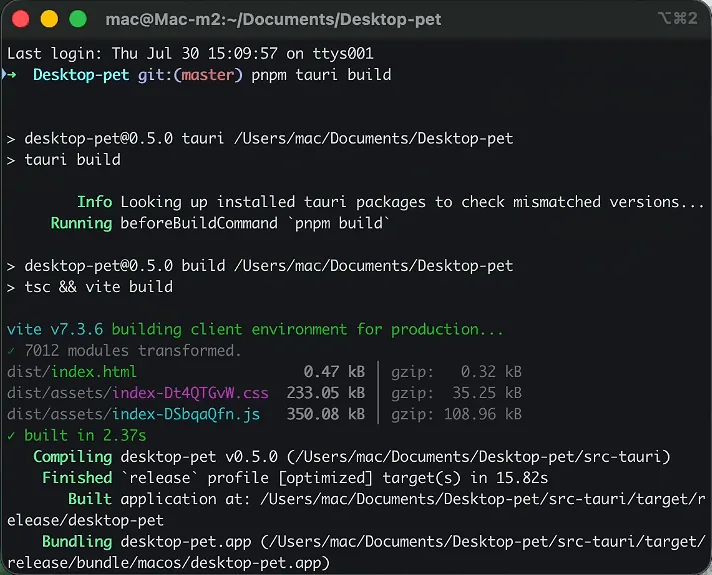The width and height of the screenshot is (712, 575).
Task: Click the 'release/bundle/macos/desktop-pet.app)' line
Action: (168, 563)
